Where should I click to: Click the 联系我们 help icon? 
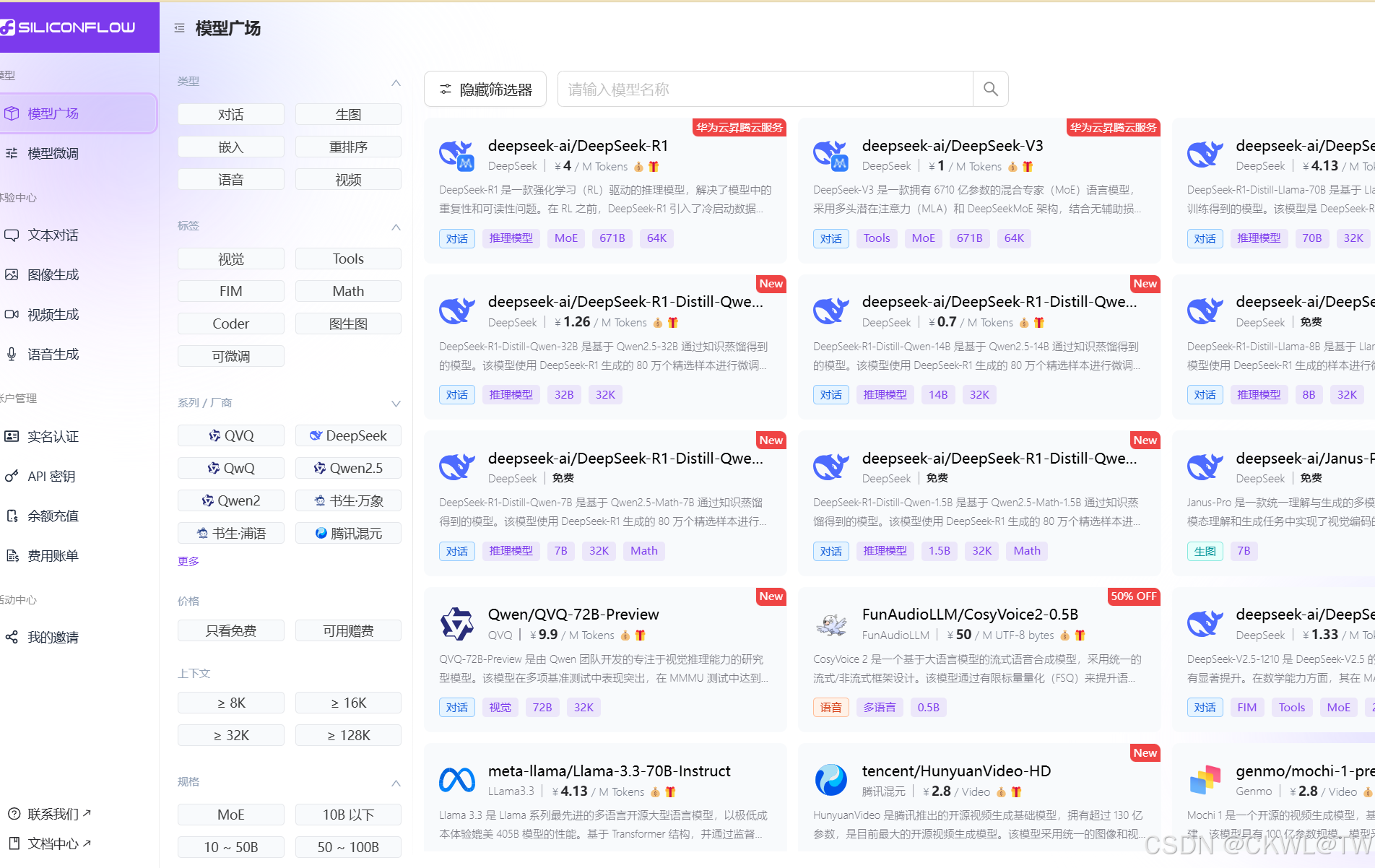click(14, 814)
